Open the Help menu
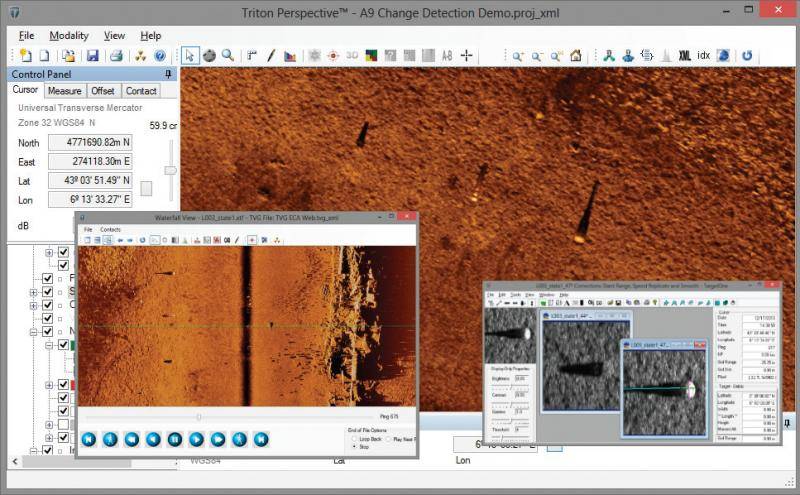Image resolution: width=800 pixels, height=495 pixels. point(151,36)
